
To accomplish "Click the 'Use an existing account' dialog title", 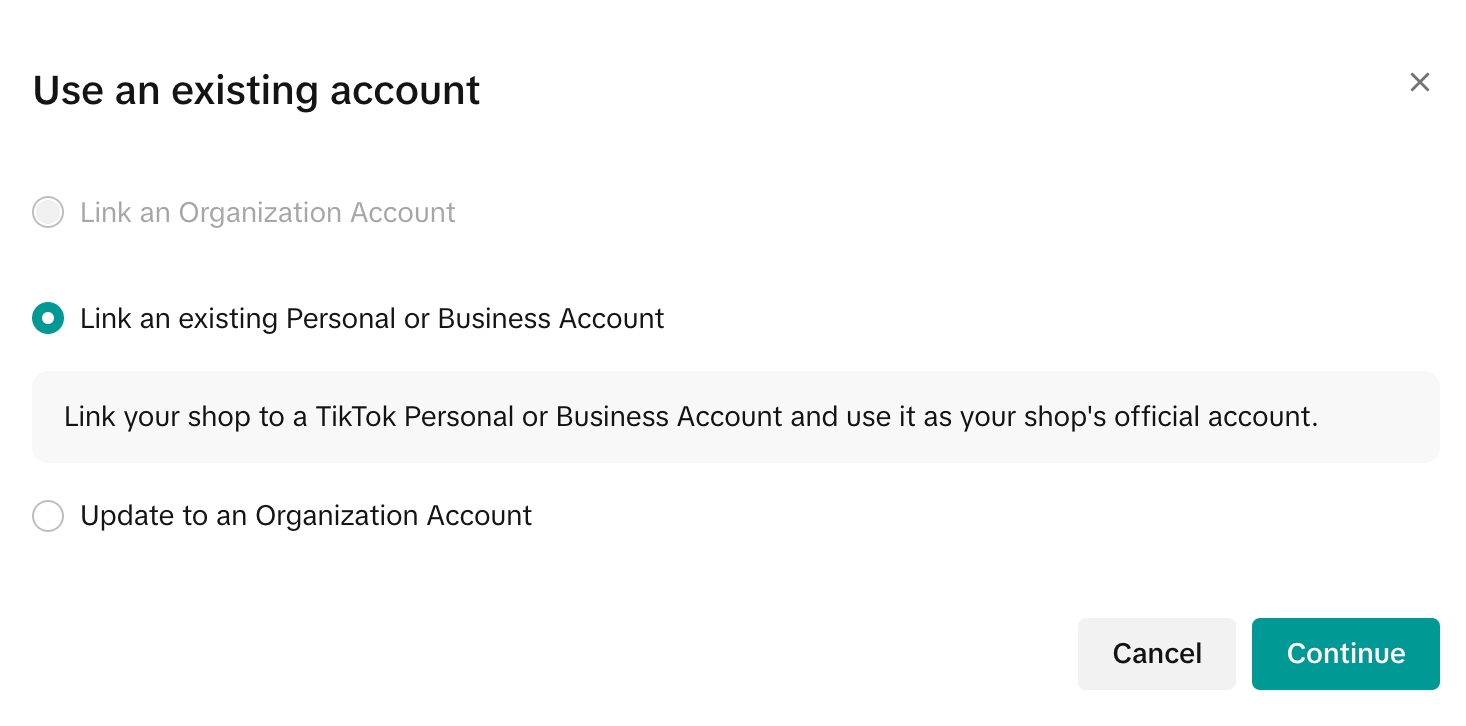I will [256, 90].
